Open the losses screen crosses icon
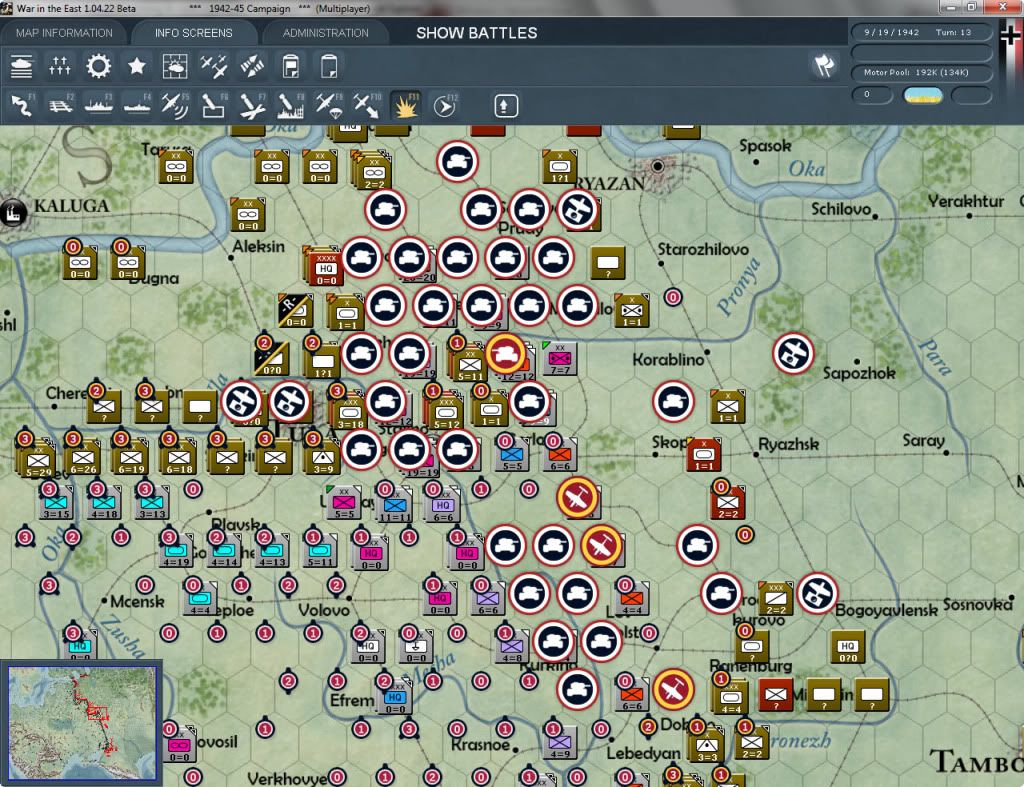The height and width of the screenshot is (787, 1024). [59, 66]
